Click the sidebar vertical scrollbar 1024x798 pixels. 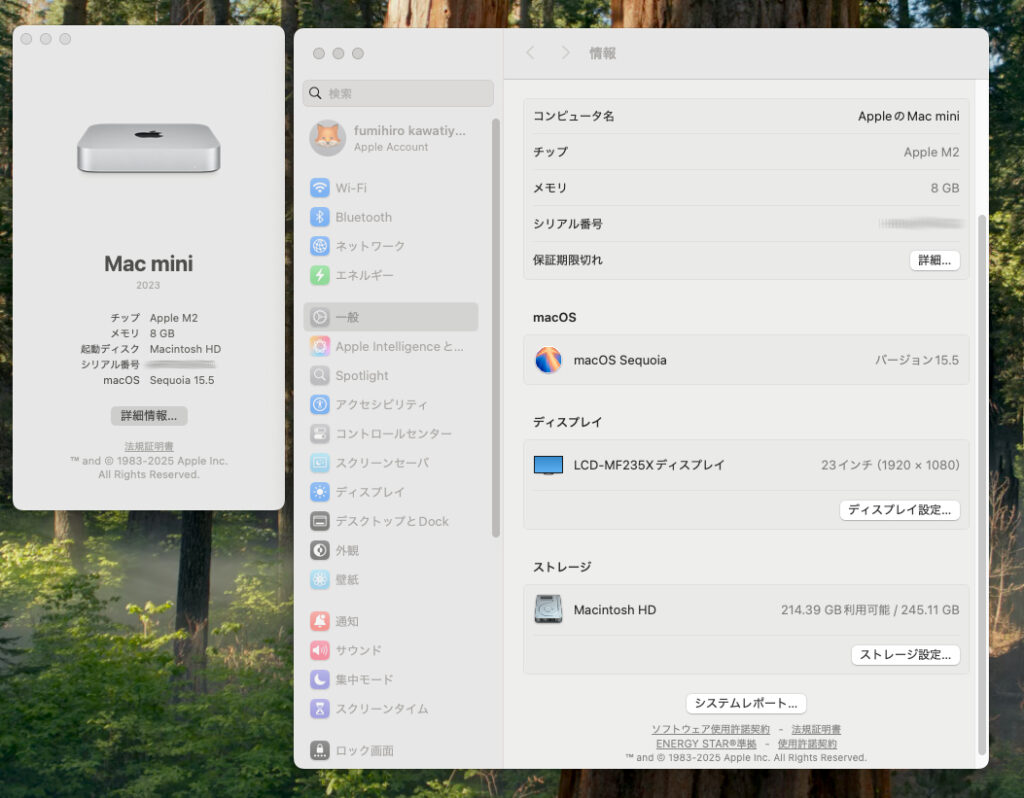click(496, 328)
